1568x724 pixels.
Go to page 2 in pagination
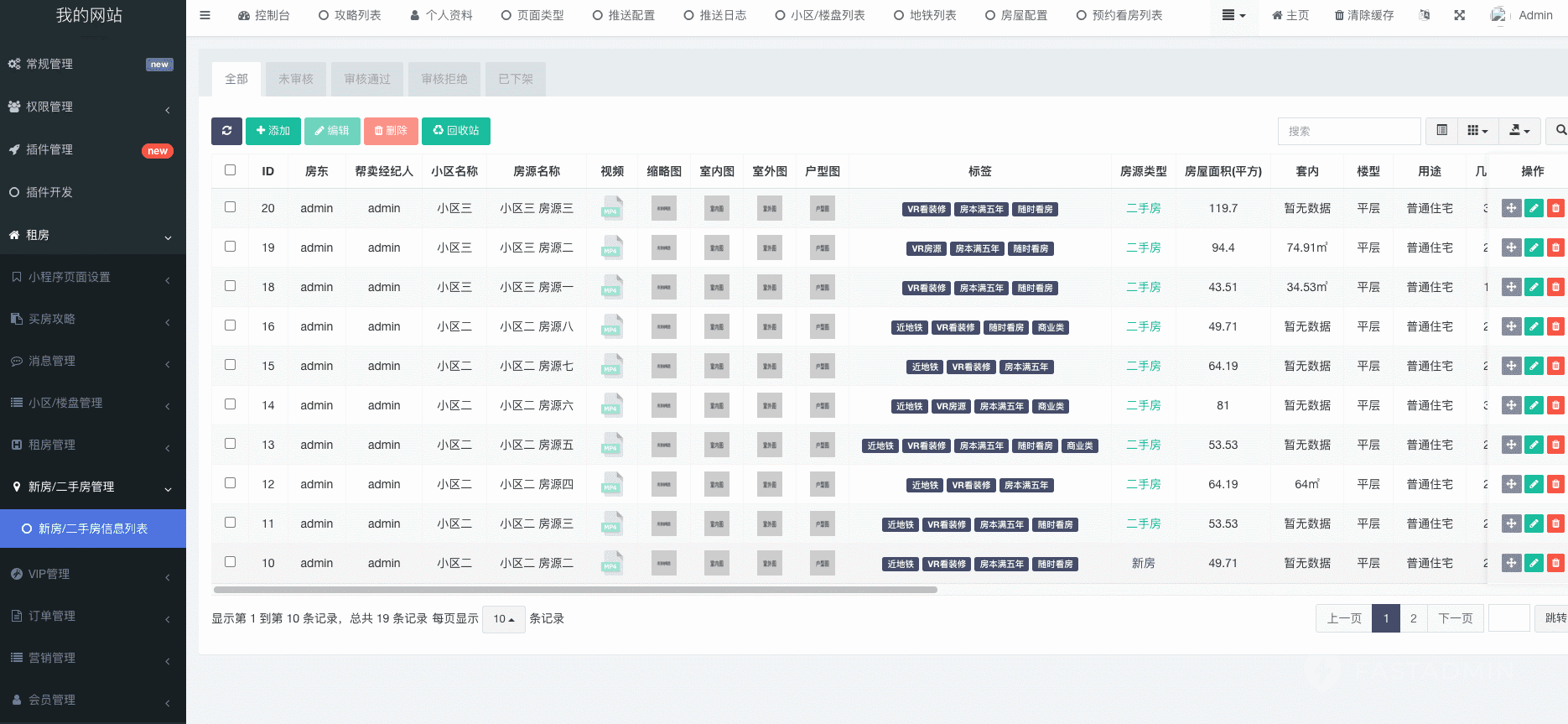[1414, 618]
